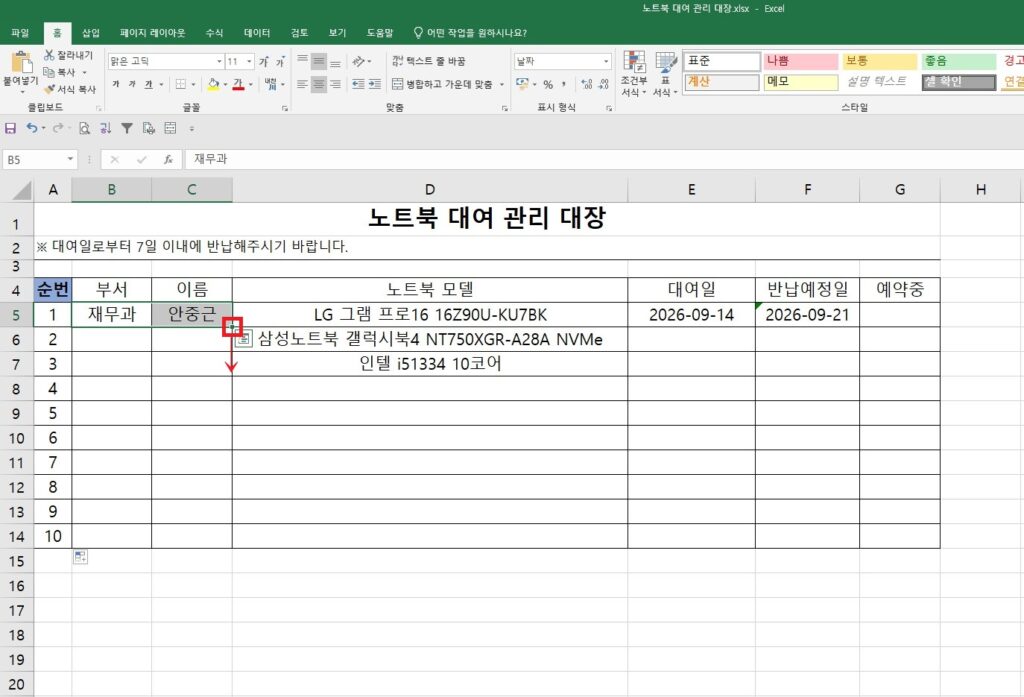Screen dimensions: 1024x697
Task: Open the font name dropdown (맑은 고딕)
Action: [x=219, y=61]
